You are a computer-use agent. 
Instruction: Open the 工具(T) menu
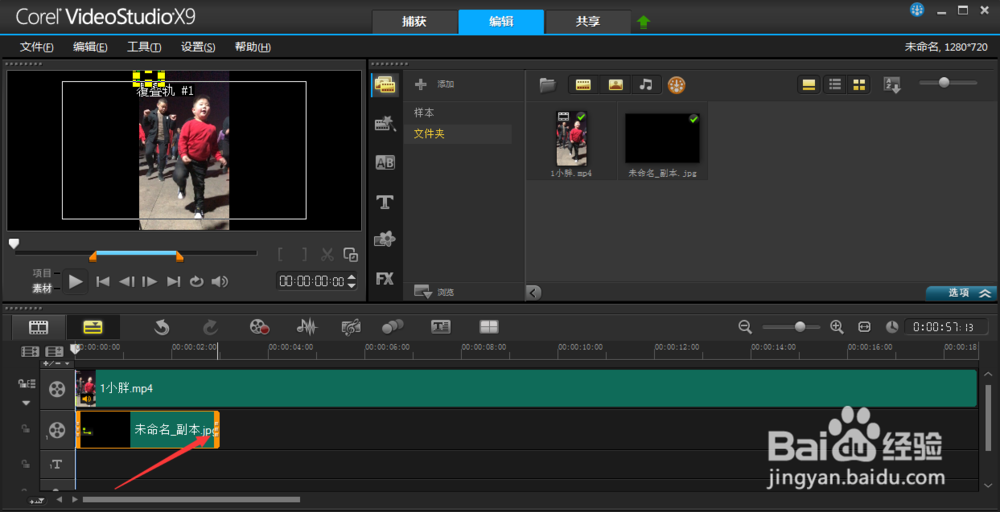coord(143,47)
